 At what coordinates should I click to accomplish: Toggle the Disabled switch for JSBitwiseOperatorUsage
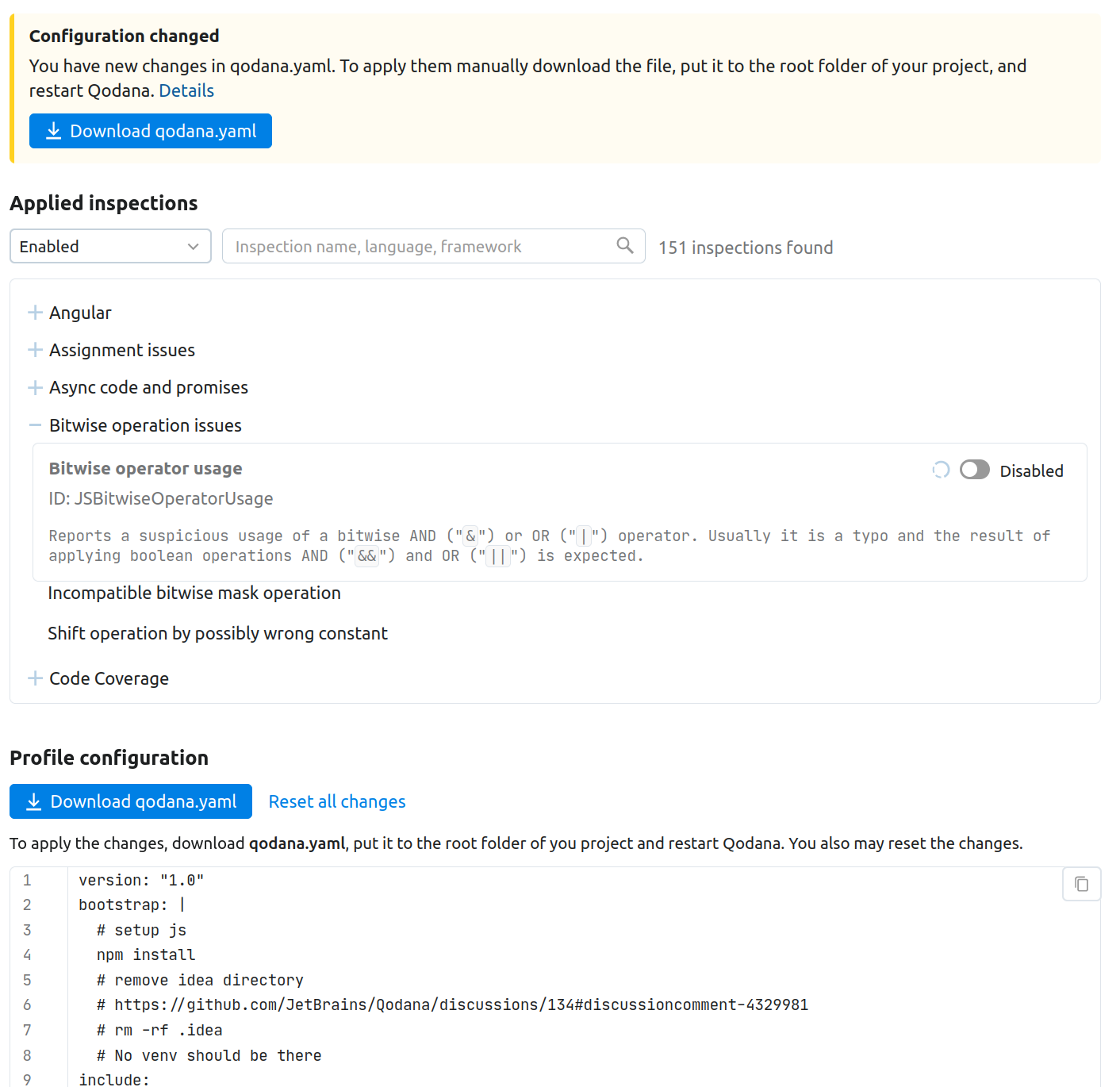coord(974,470)
